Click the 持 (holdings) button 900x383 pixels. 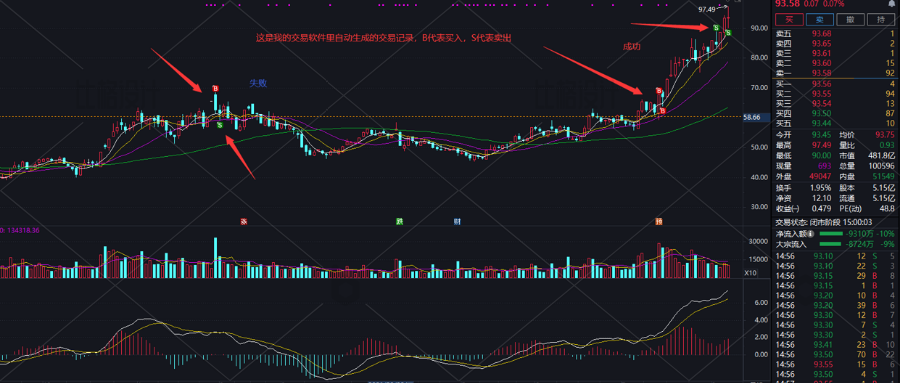(881, 20)
